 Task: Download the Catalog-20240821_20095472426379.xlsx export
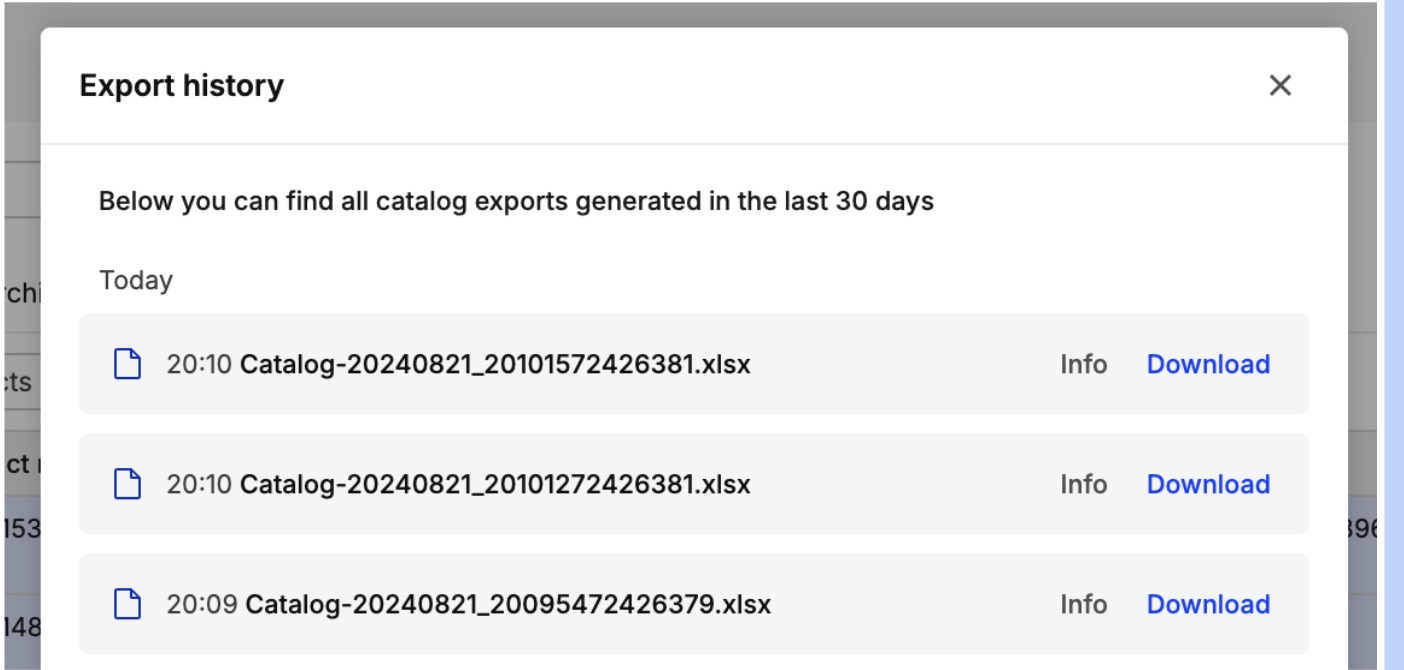click(1208, 604)
